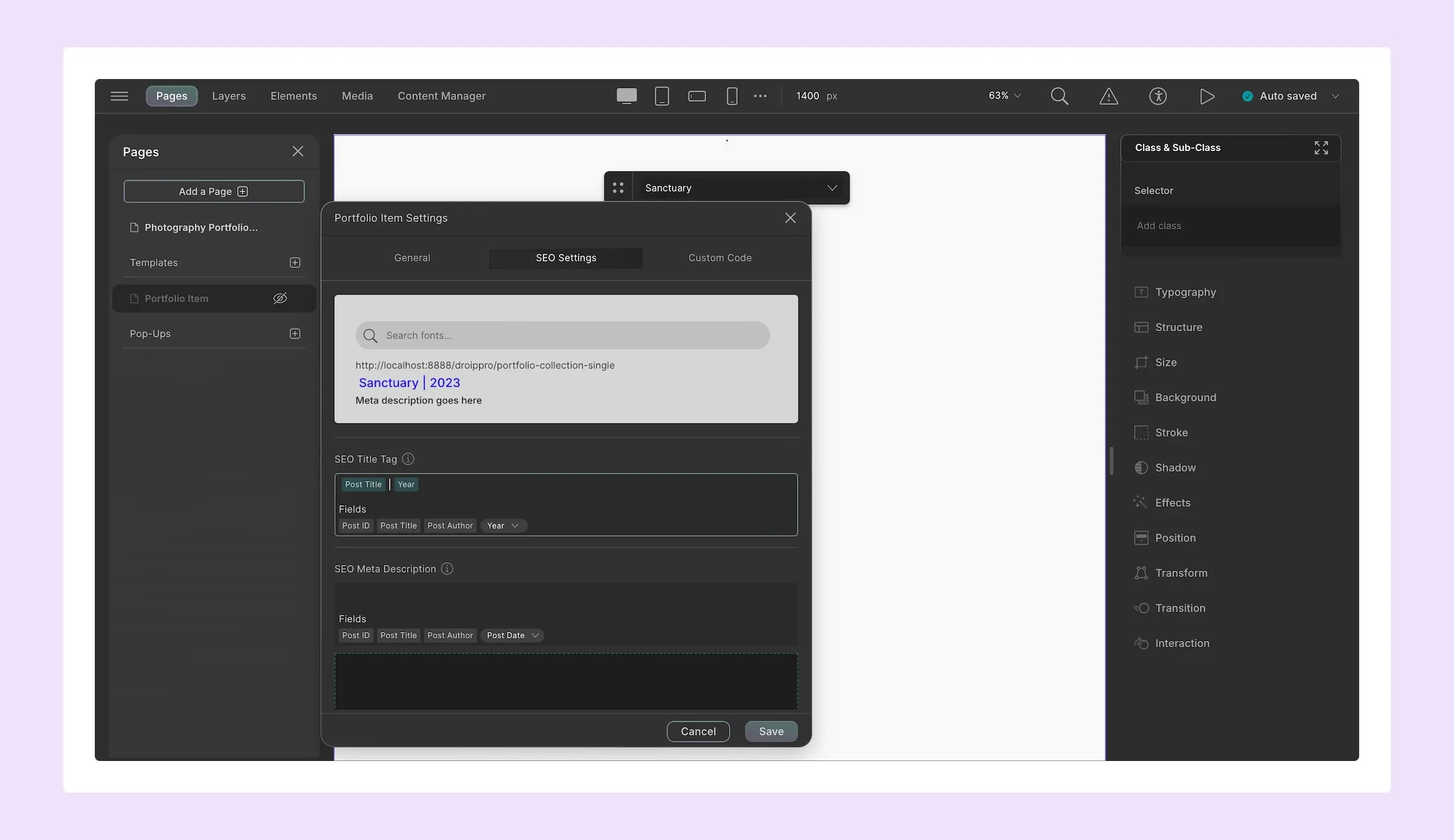Open the Stroke style section
Image resolution: width=1454 pixels, height=840 pixels.
pyautogui.click(x=1161, y=432)
